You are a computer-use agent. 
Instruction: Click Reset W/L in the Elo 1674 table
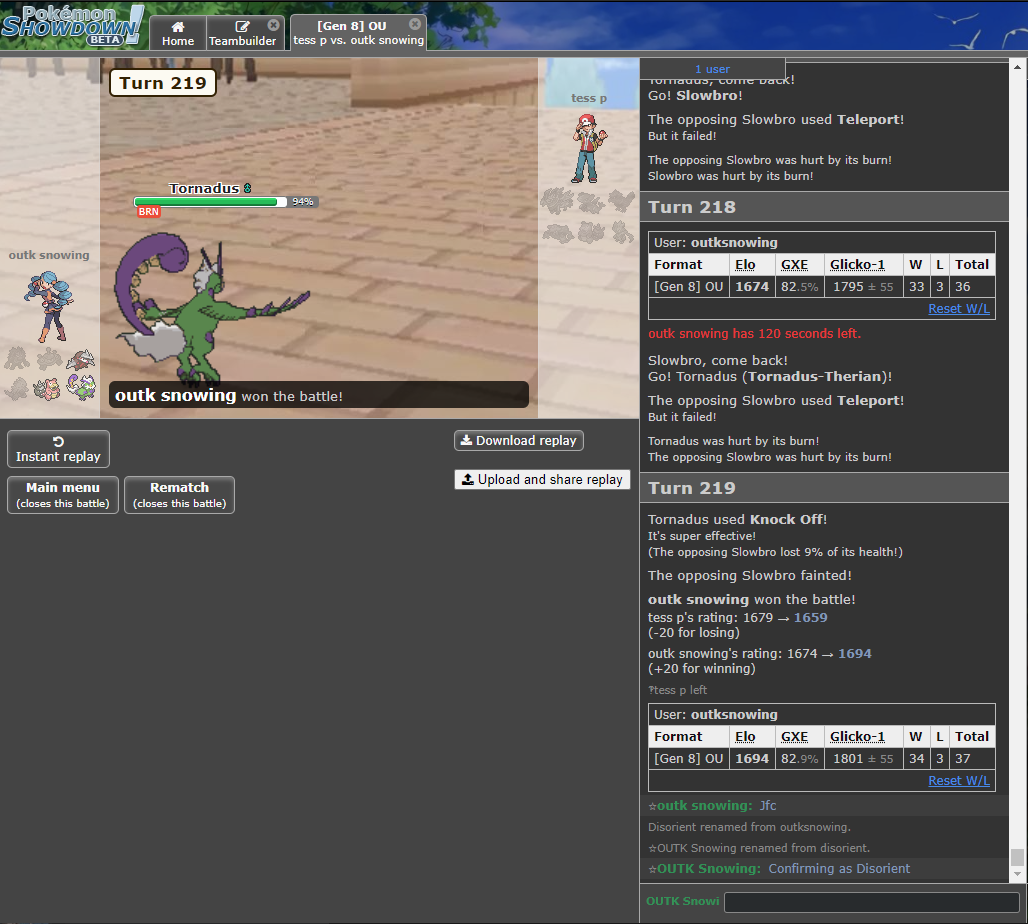click(959, 309)
